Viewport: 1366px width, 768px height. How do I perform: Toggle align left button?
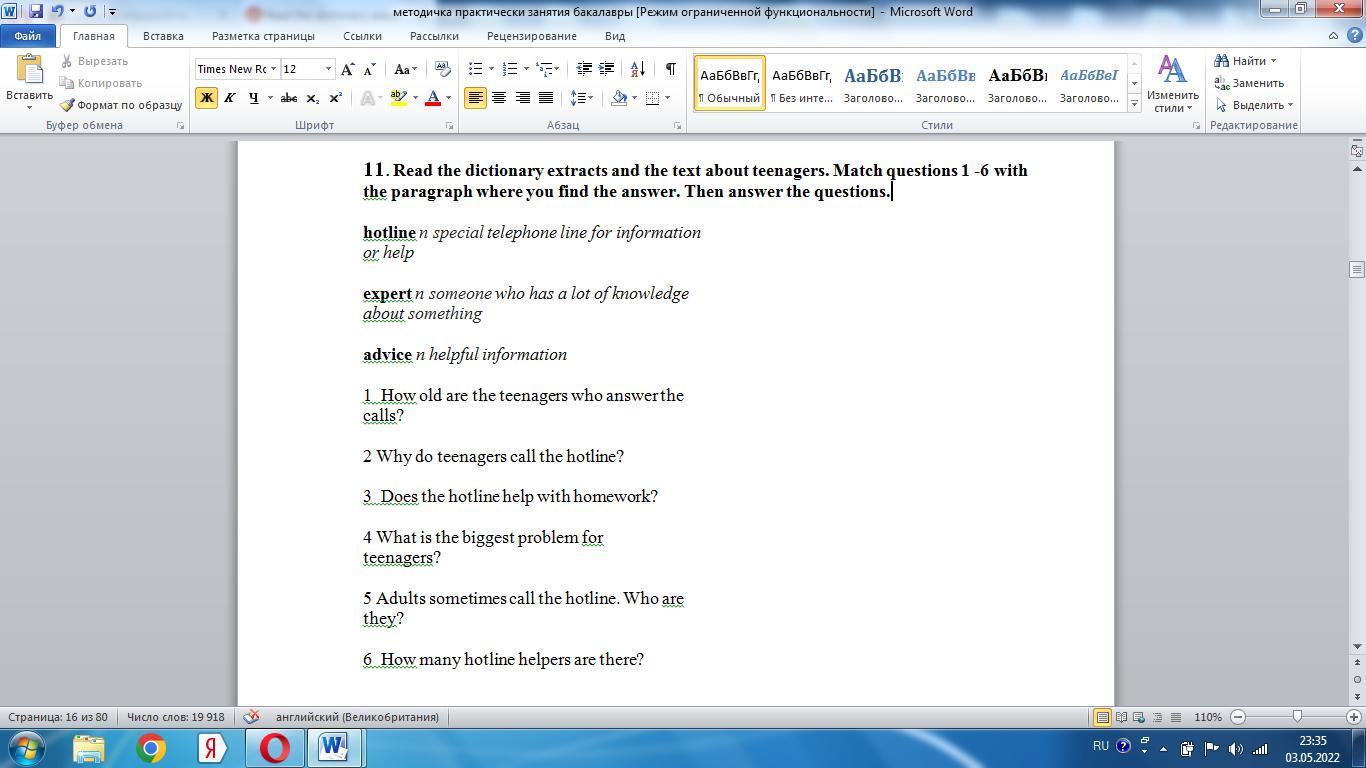tap(475, 98)
